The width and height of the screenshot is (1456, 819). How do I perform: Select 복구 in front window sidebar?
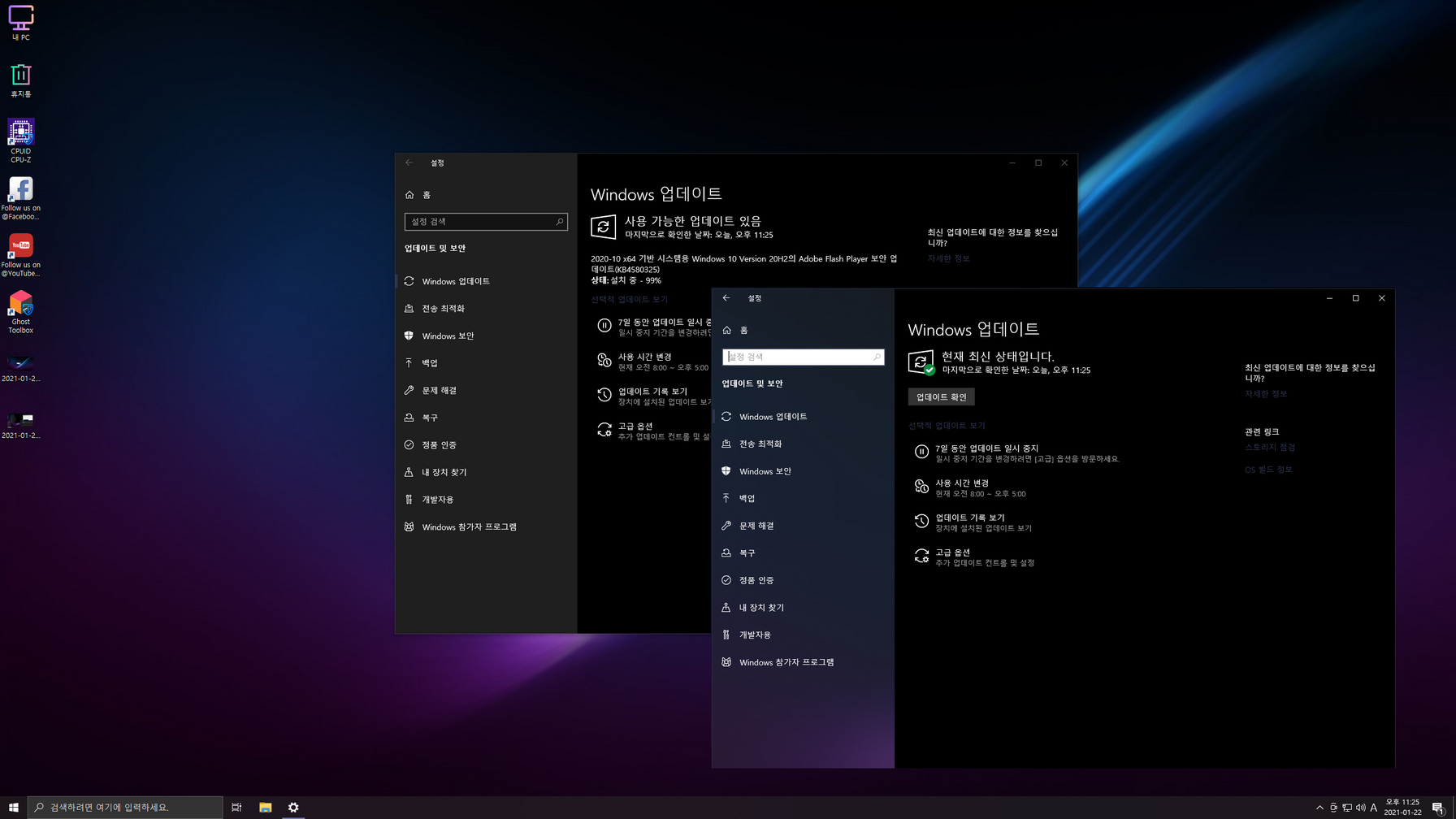click(x=803, y=553)
